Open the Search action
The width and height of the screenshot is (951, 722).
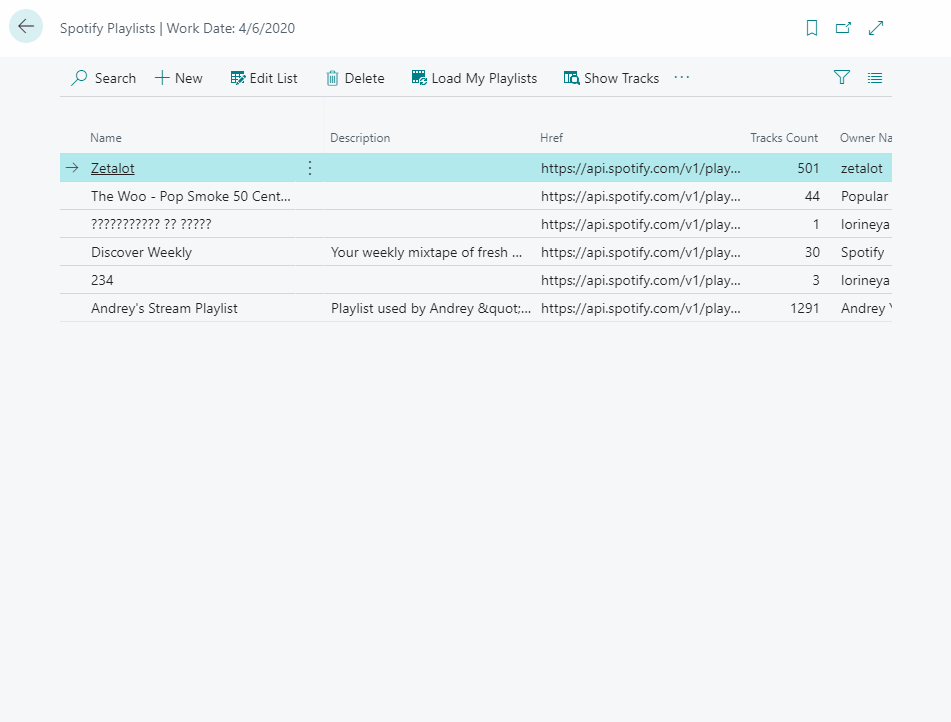point(104,78)
